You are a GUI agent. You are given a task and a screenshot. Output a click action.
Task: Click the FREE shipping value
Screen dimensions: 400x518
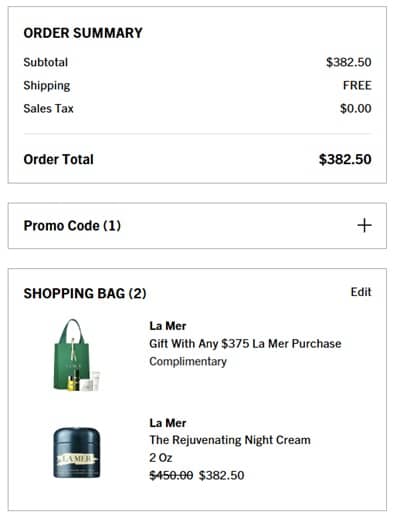click(357, 85)
